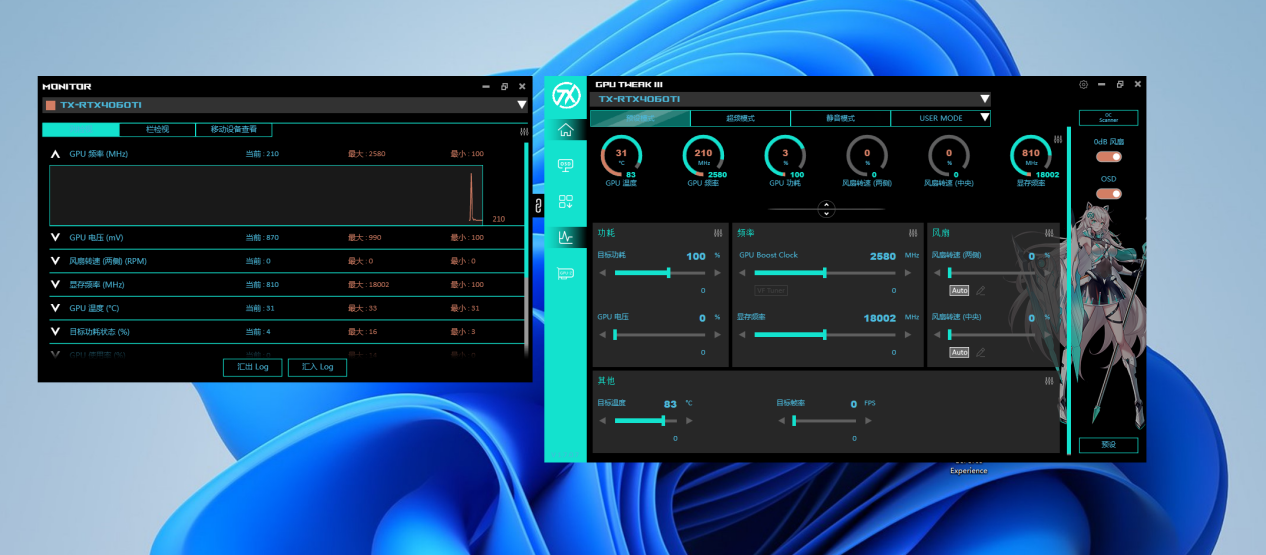Open GPU selector dropdown in GPU Tweak

pos(984,99)
